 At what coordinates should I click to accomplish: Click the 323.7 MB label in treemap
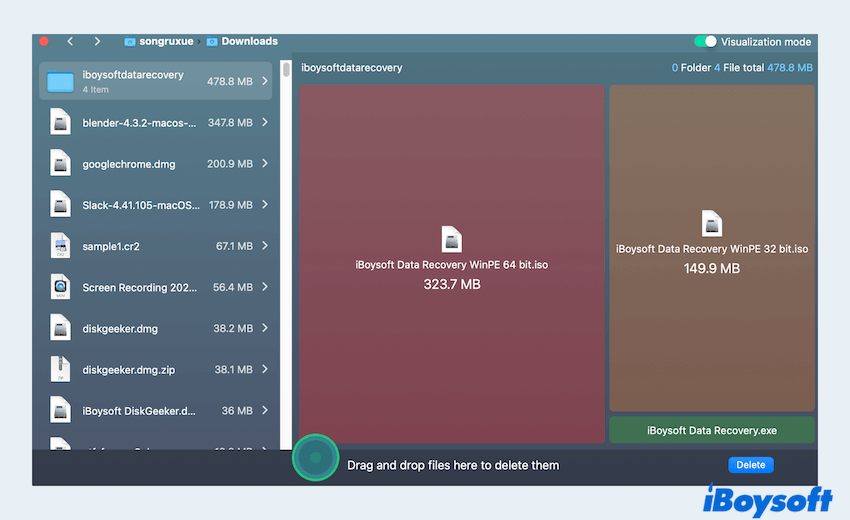pyautogui.click(x=452, y=285)
